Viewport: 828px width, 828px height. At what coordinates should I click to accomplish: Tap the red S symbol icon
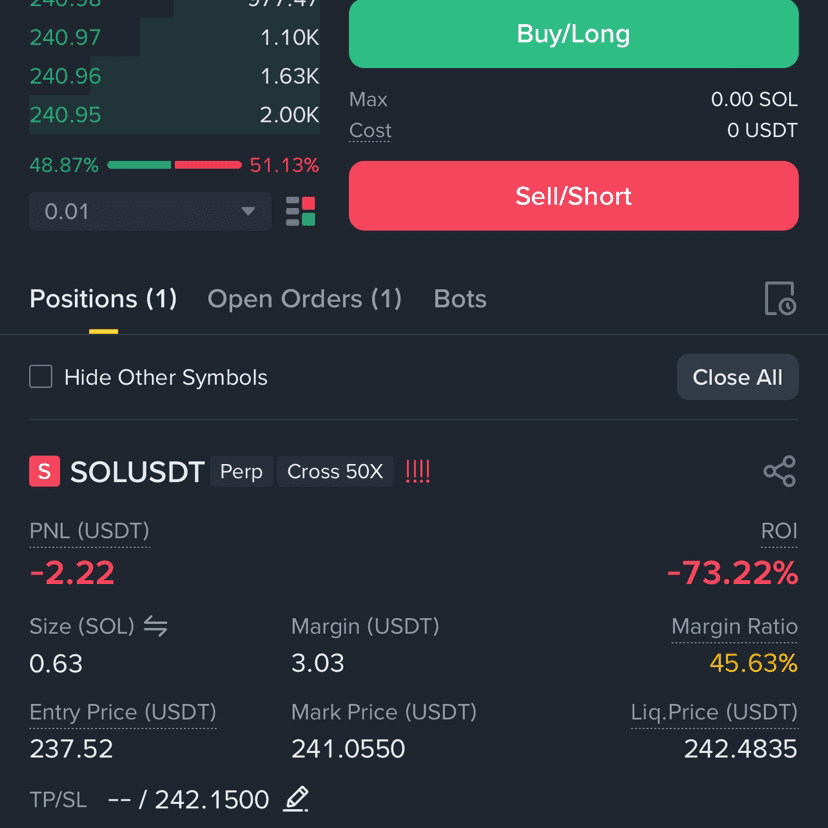click(x=44, y=471)
